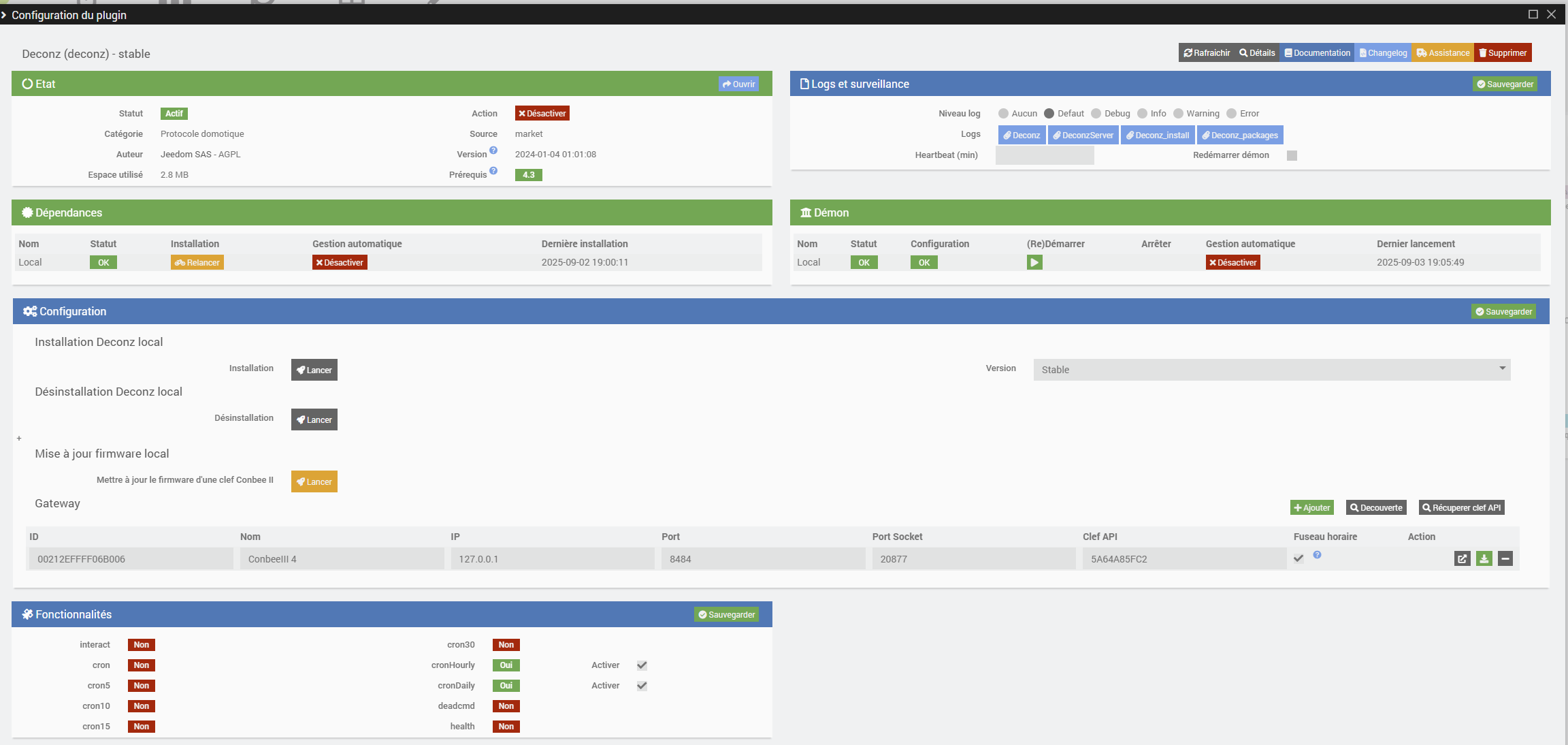Image resolution: width=1568 pixels, height=745 pixels.
Task: Launch the Conbee II firmware update
Action: coord(314,481)
